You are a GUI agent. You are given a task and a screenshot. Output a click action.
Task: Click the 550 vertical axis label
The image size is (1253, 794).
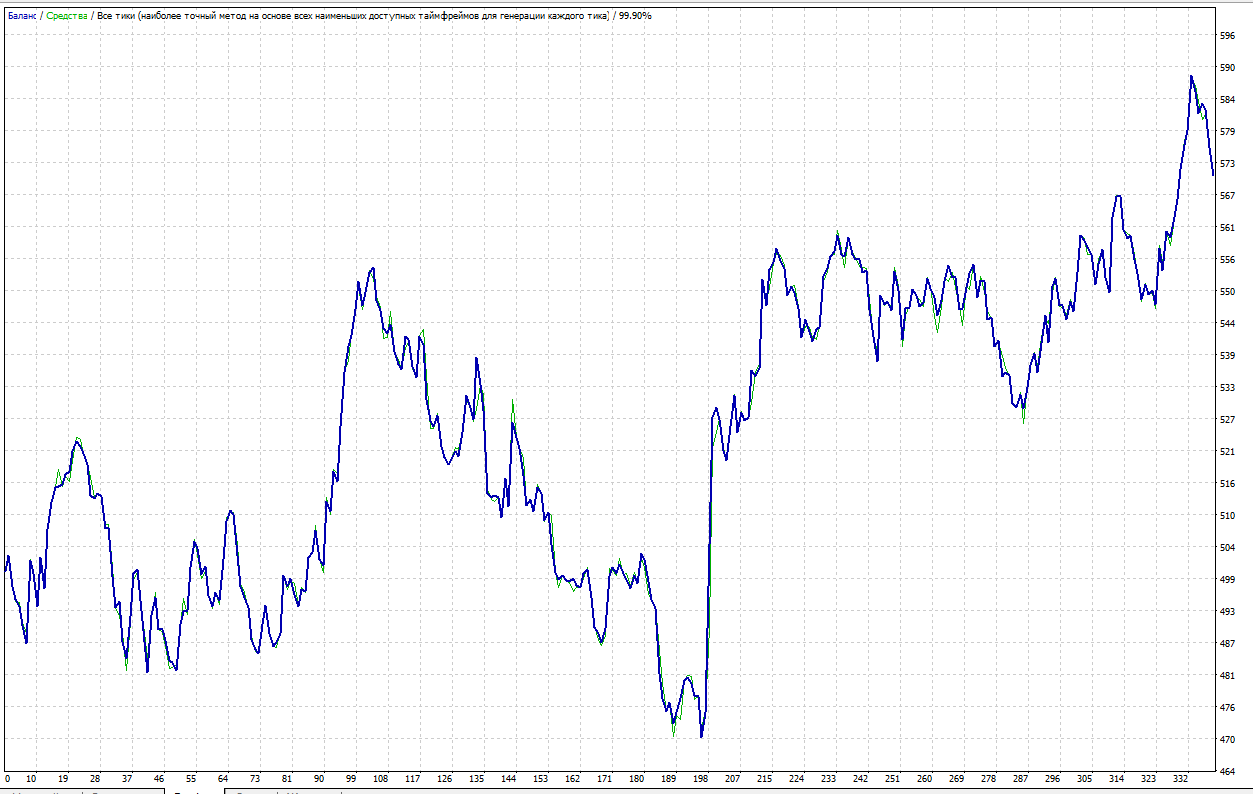(x=1228, y=292)
